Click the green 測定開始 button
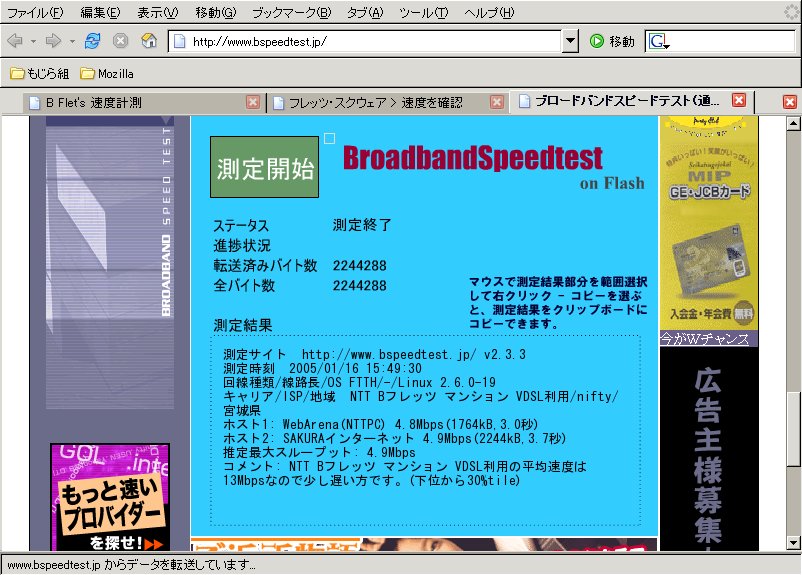Image resolution: width=802 pixels, height=575 pixels. pyautogui.click(x=264, y=167)
